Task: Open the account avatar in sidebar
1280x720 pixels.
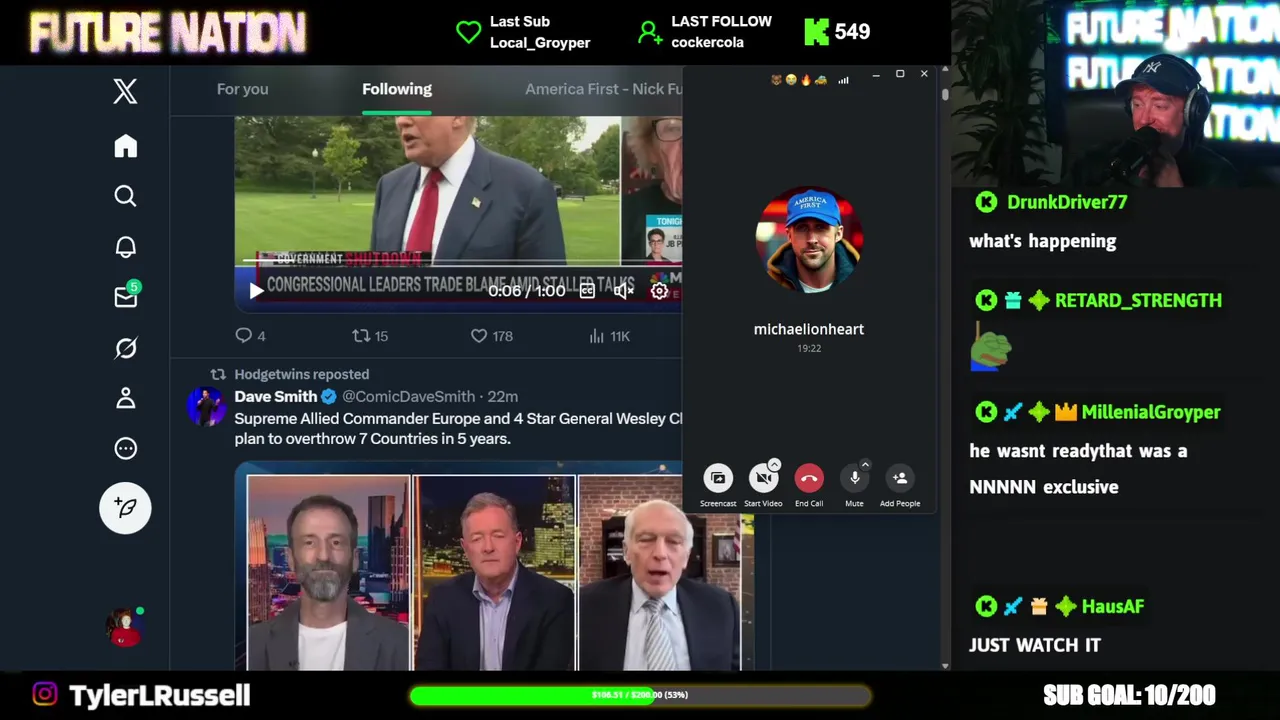Action: 125,626
